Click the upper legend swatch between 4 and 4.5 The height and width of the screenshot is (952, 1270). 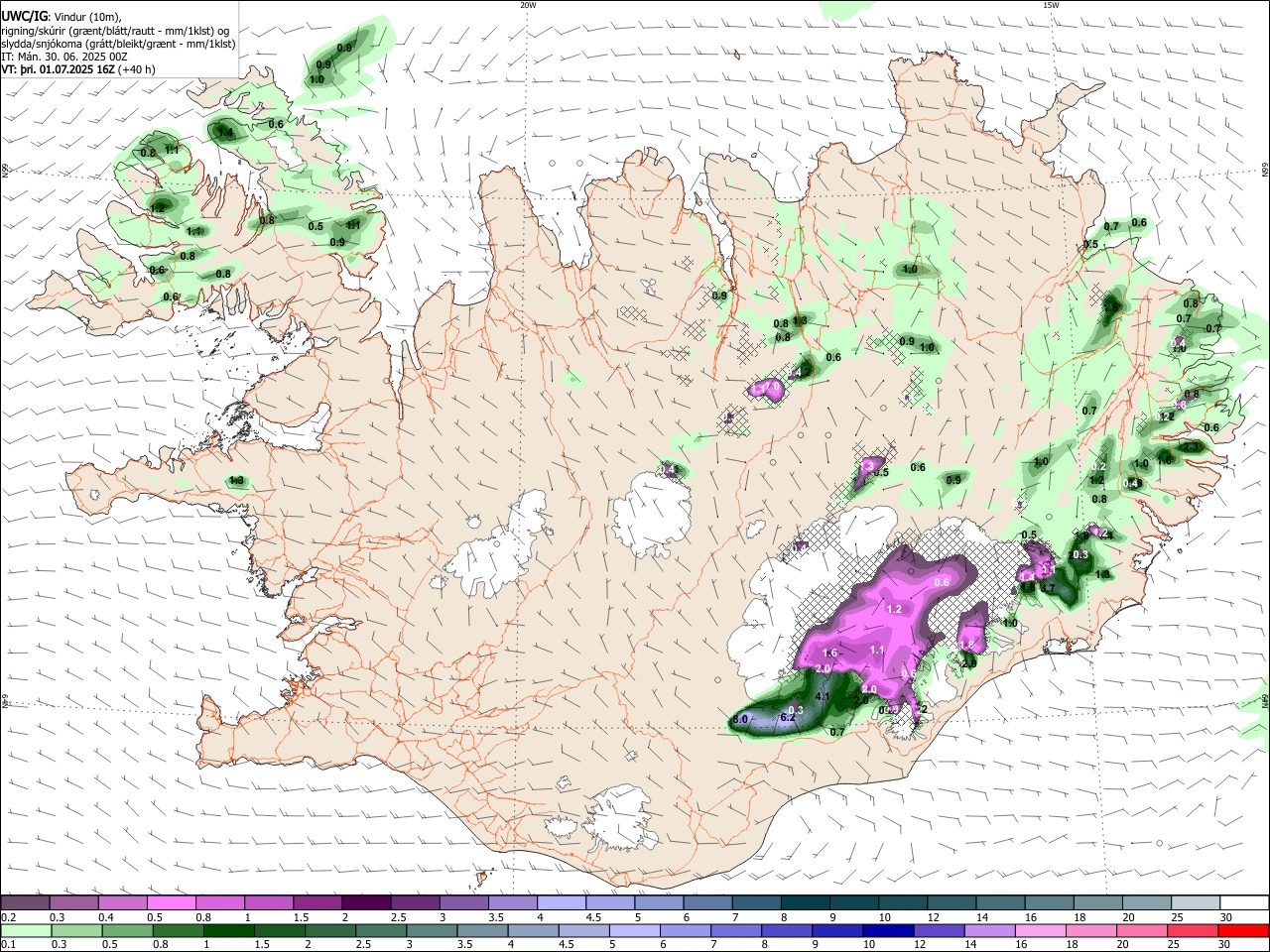pyautogui.click(x=560, y=902)
